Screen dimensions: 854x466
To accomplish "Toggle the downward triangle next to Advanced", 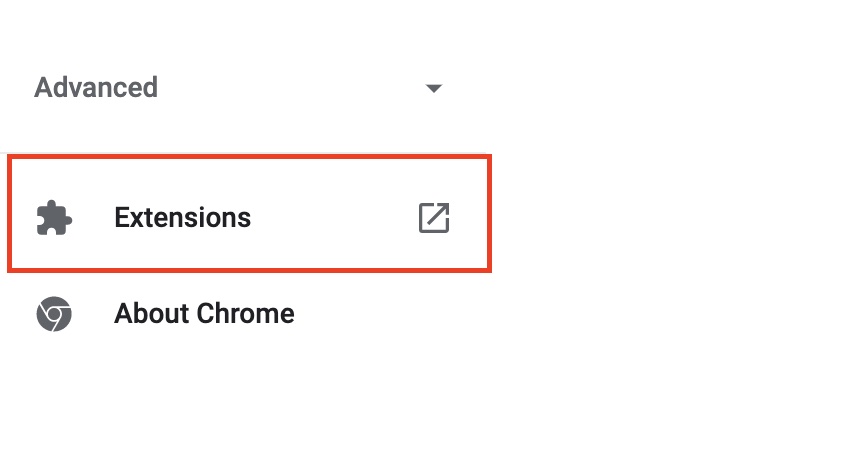I will 434,88.
